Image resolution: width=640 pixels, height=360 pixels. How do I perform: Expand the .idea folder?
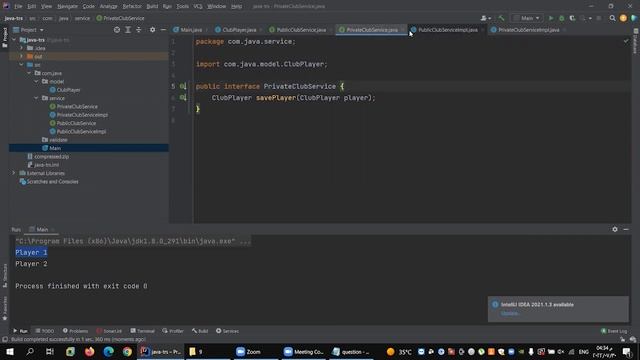pos(22,48)
